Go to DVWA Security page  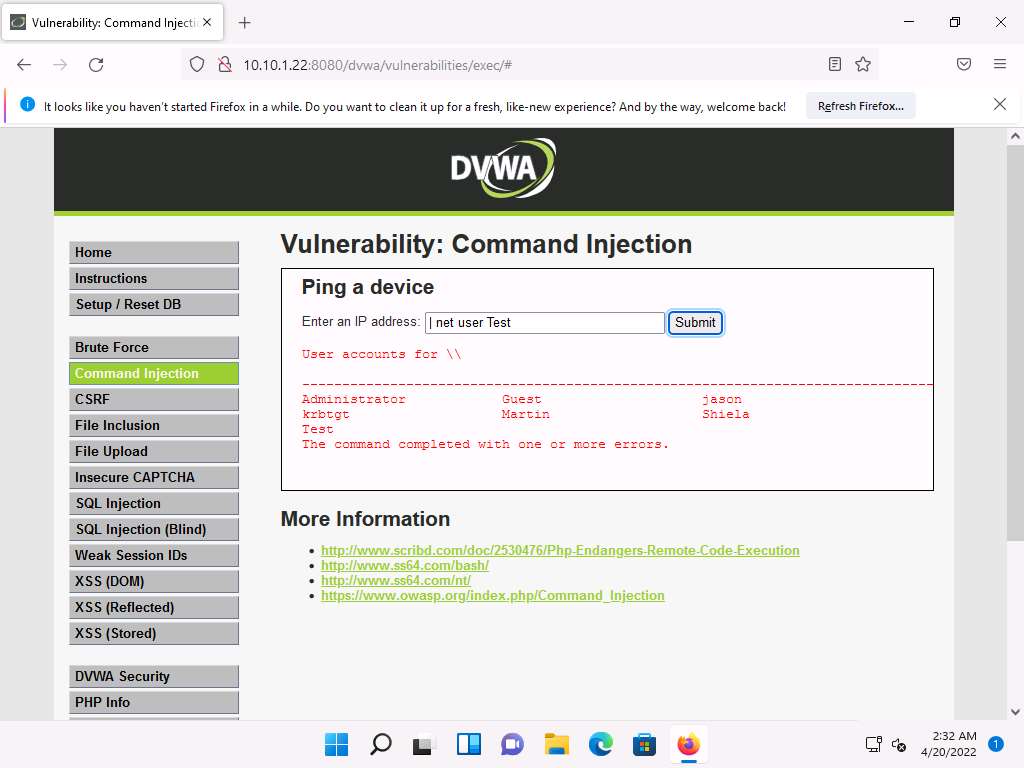click(x=154, y=676)
